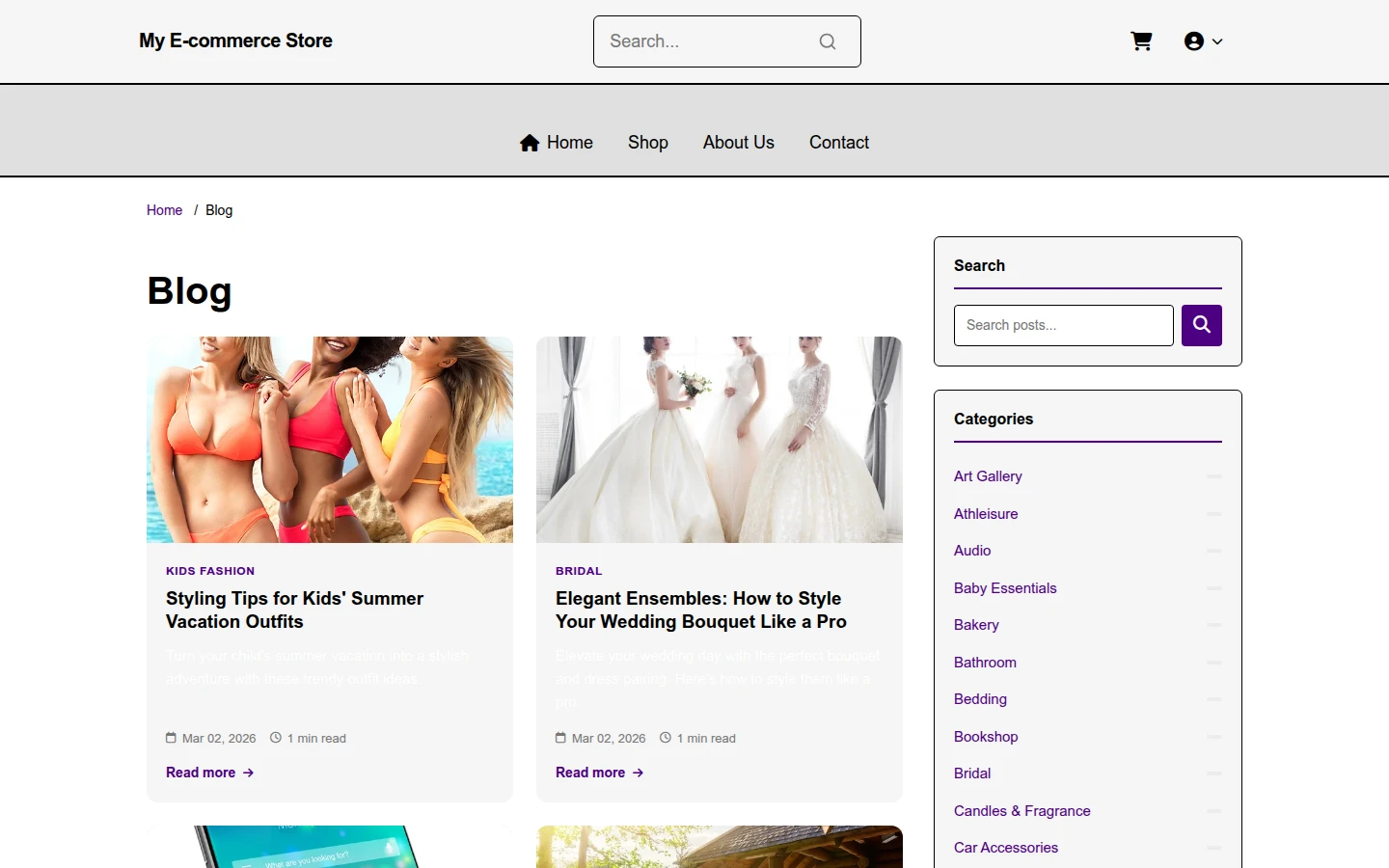Select Bathroom category
The width and height of the screenshot is (1389, 868).
(985, 663)
